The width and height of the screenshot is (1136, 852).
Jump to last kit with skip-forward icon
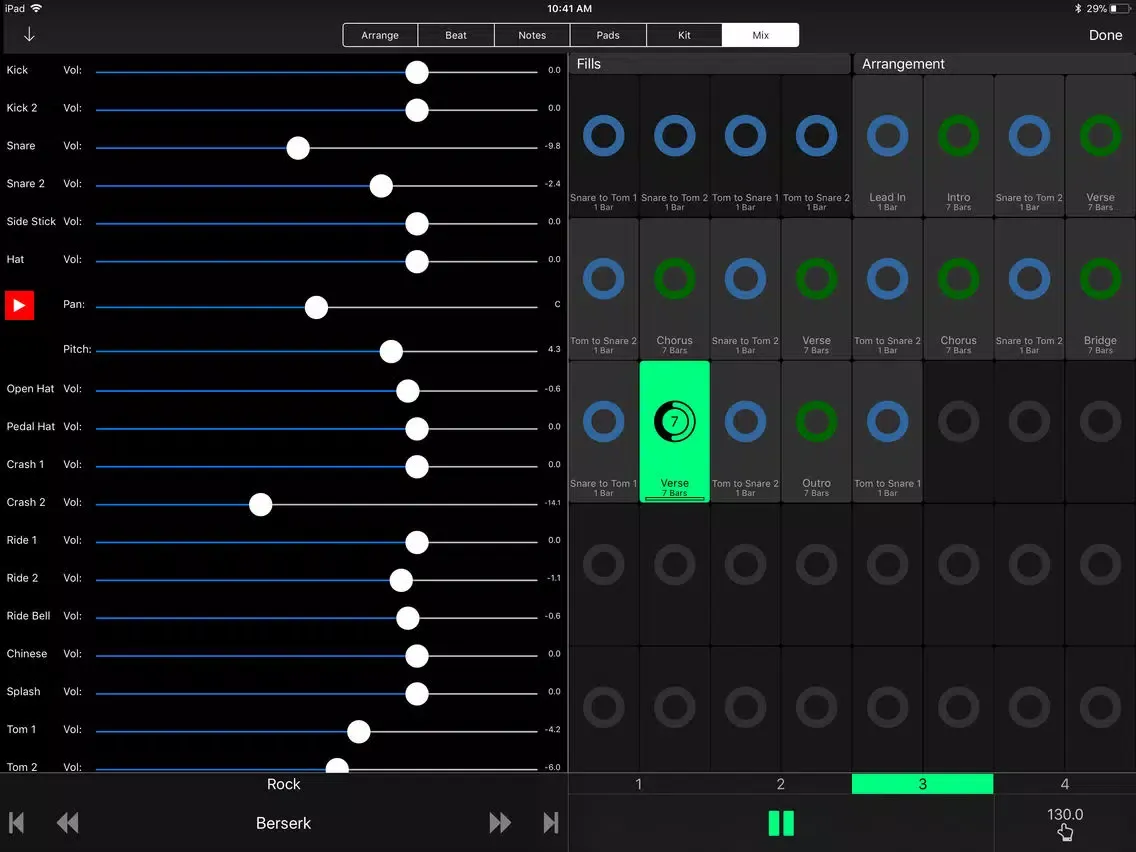click(551, 822)
